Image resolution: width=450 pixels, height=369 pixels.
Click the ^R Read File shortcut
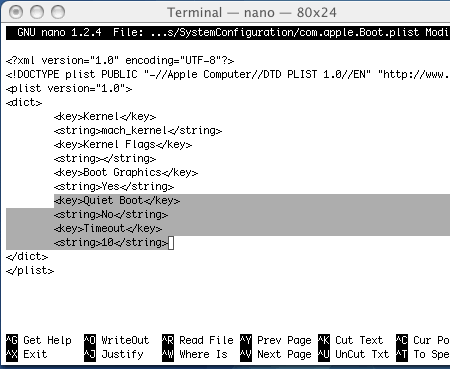tap(198, 340)
